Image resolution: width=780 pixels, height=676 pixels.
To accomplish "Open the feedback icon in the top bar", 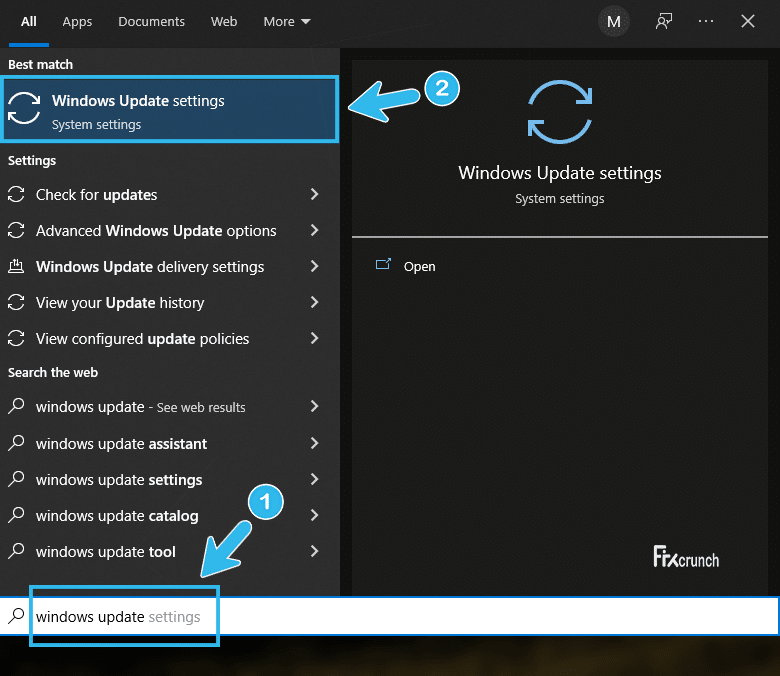I will pyautogui.click(x=664, y=21).
